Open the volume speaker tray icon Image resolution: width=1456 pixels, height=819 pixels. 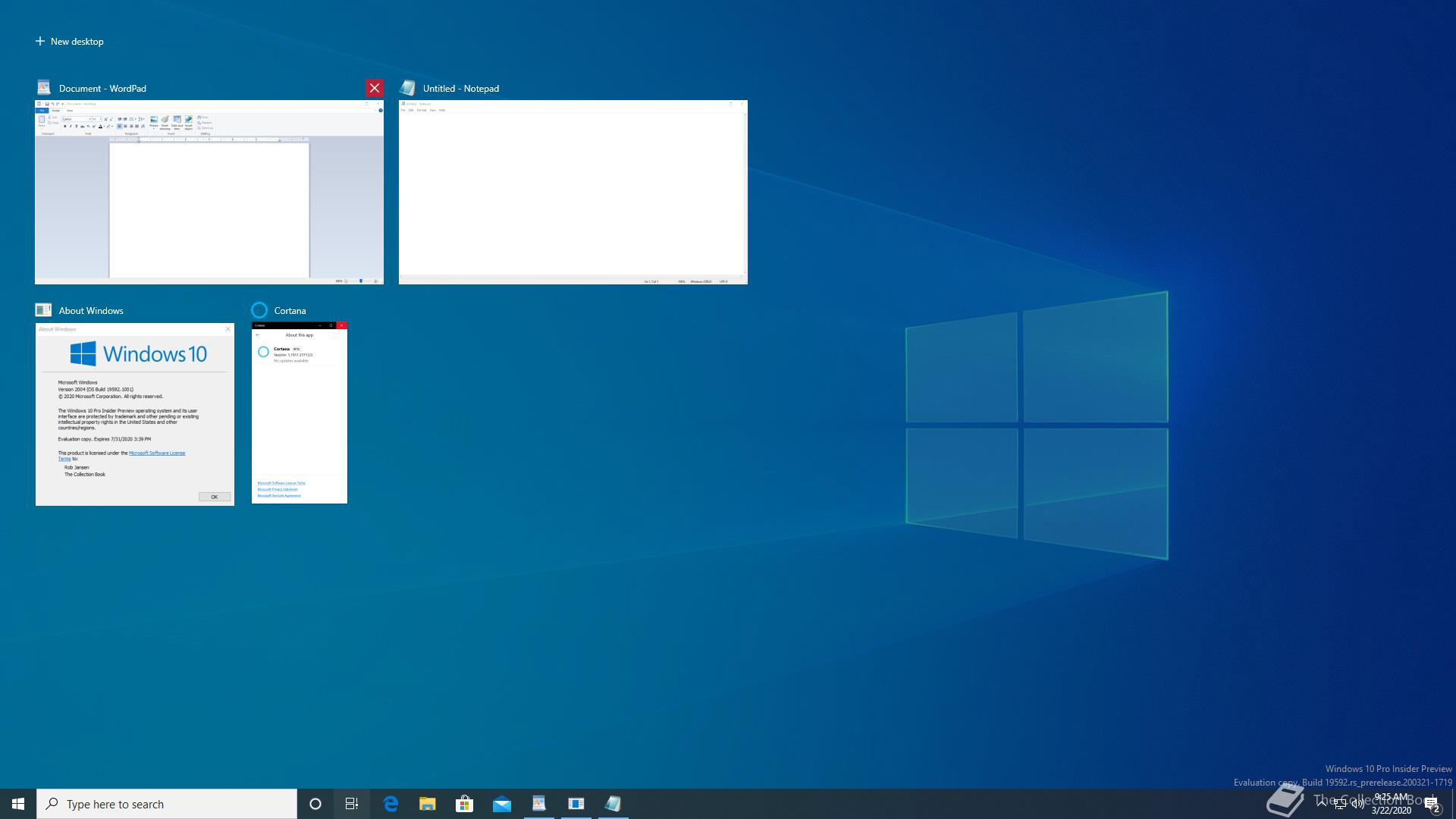[1358, 804]
